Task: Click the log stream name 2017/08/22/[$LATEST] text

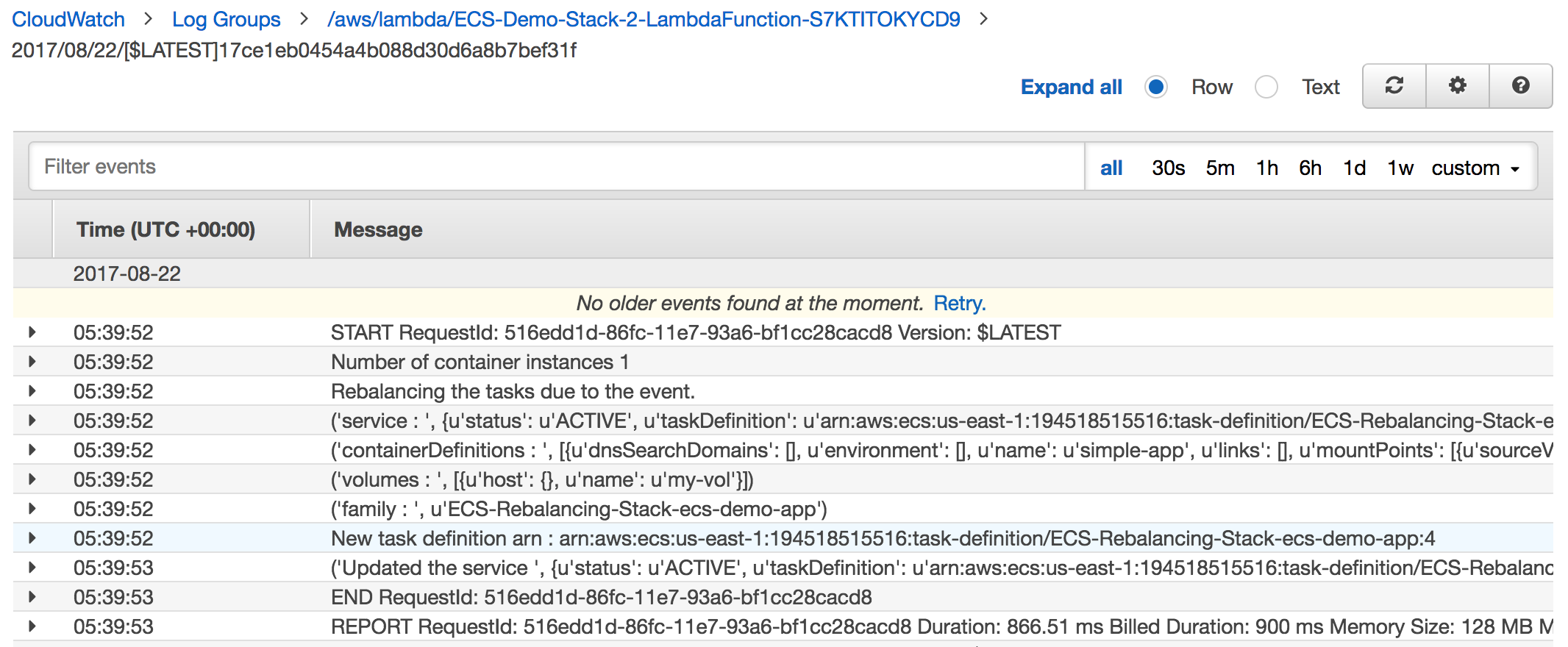Action: [294, 50]
